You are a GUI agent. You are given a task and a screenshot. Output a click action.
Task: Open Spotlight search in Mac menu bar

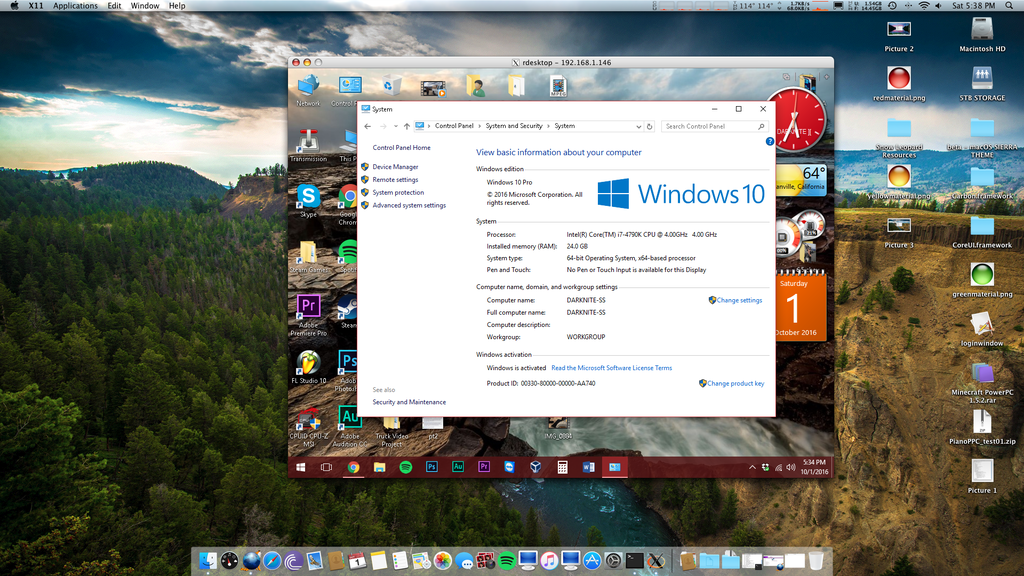[1008, 6]
